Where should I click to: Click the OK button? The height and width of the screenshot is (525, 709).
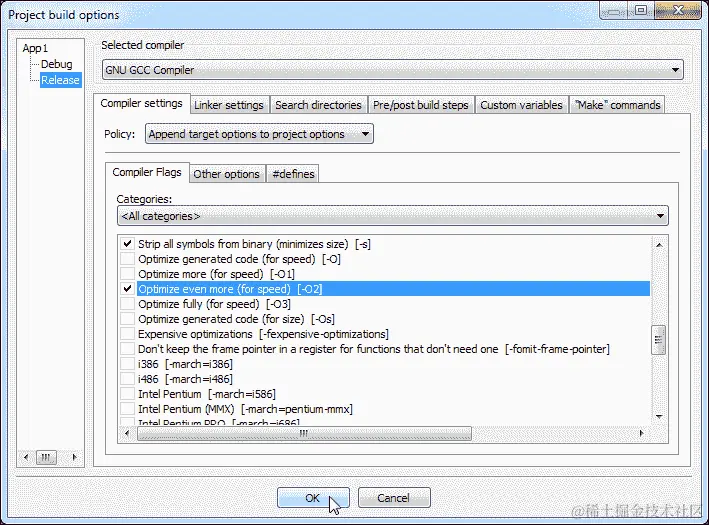tap(313, 498)
